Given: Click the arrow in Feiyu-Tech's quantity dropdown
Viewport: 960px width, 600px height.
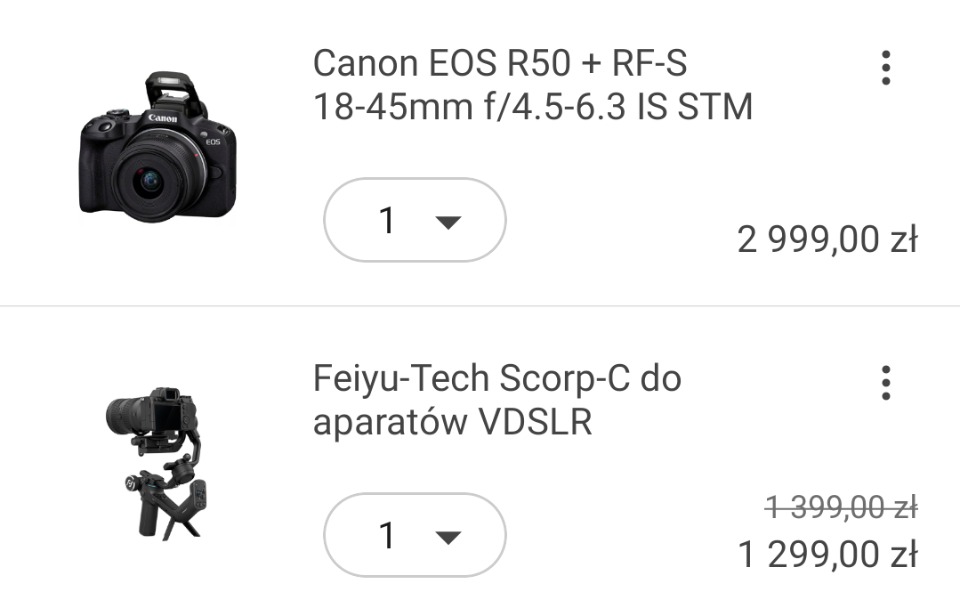Looking at the screenshot, I should click(x=448, y=538).
